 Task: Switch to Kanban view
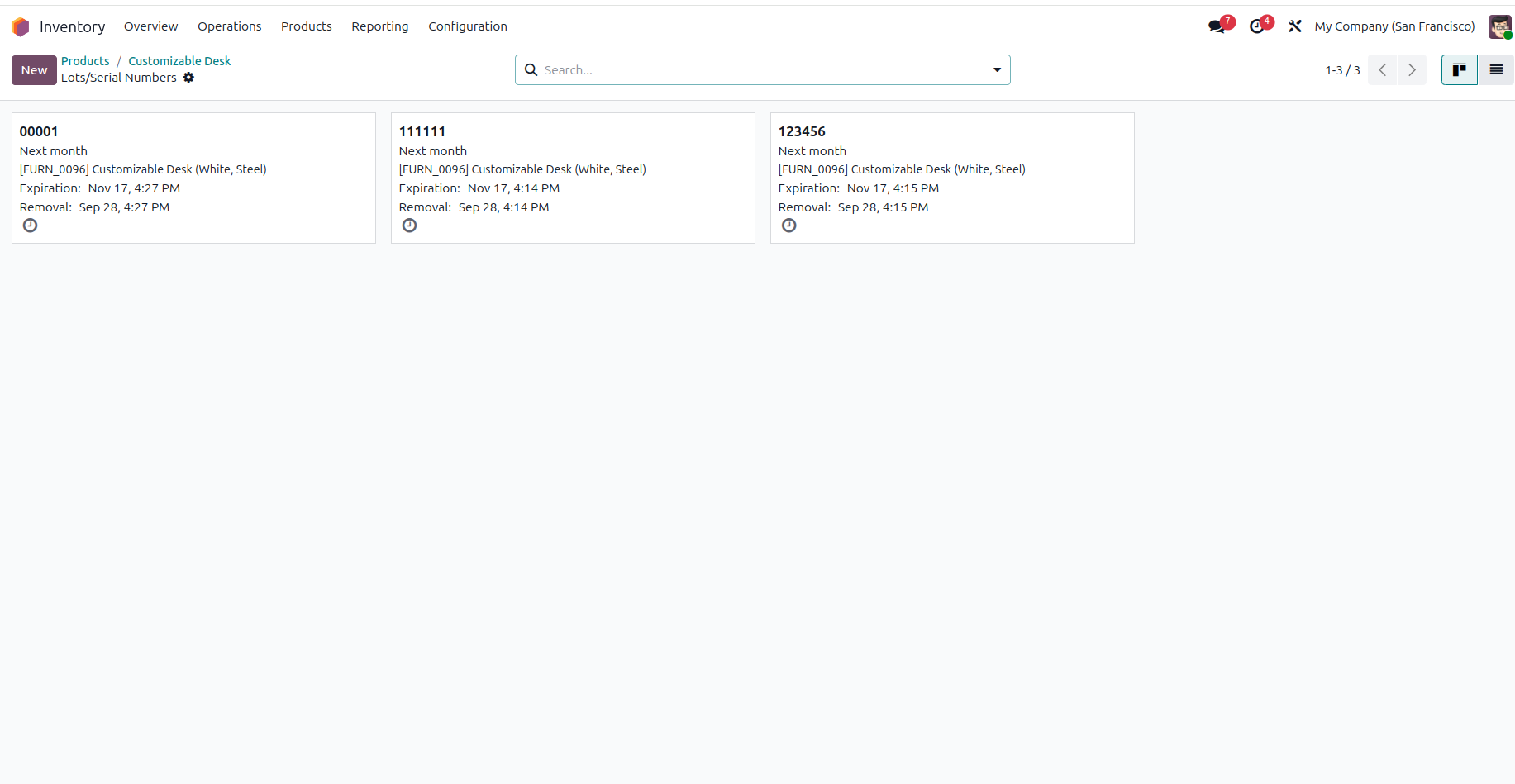[1460, 70]
